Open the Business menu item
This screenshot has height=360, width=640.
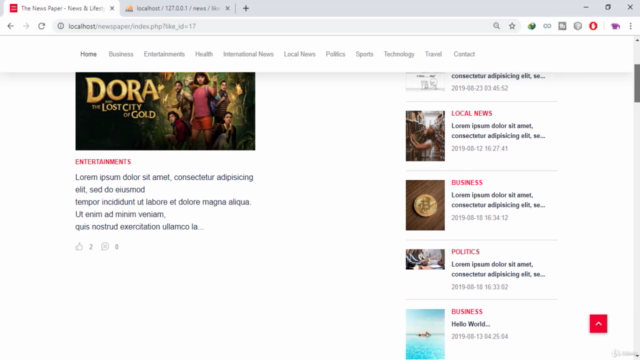[x=121, y=54]
